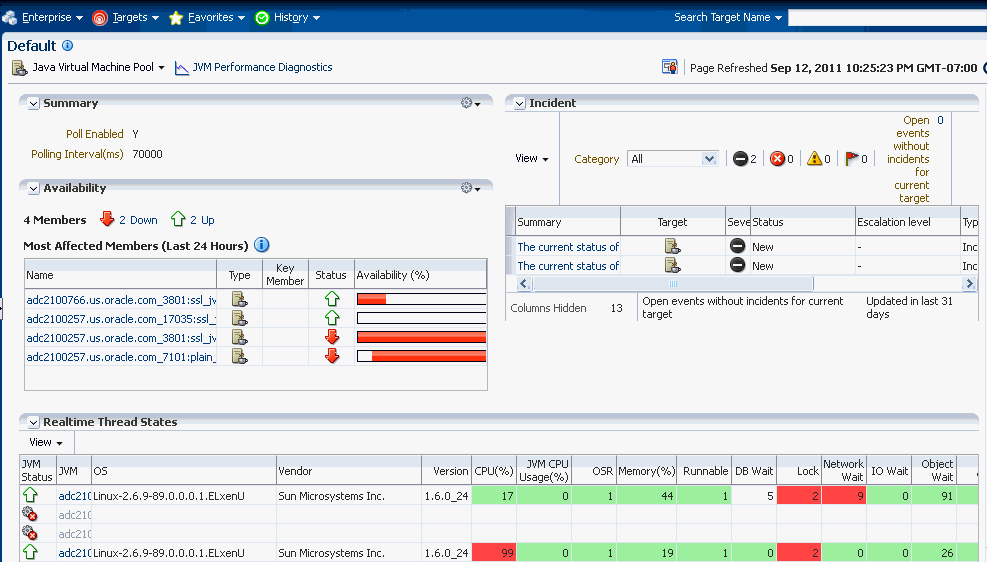This screenshot has height=562, width=987.
Task: Sort by CPU(%) column header
Action: click(x=494, y=471)
